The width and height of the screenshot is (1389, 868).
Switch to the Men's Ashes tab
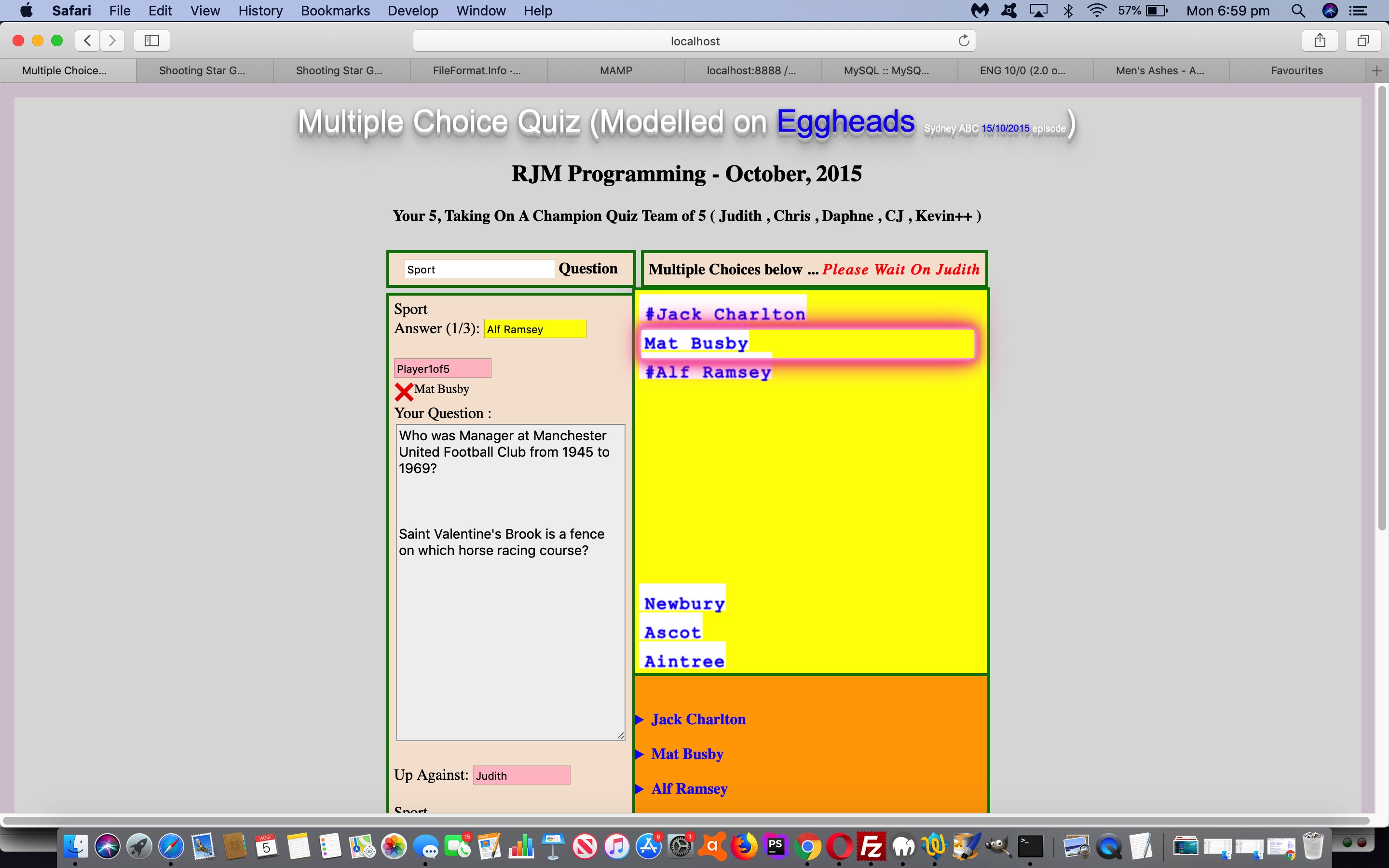coord(1160,70)
